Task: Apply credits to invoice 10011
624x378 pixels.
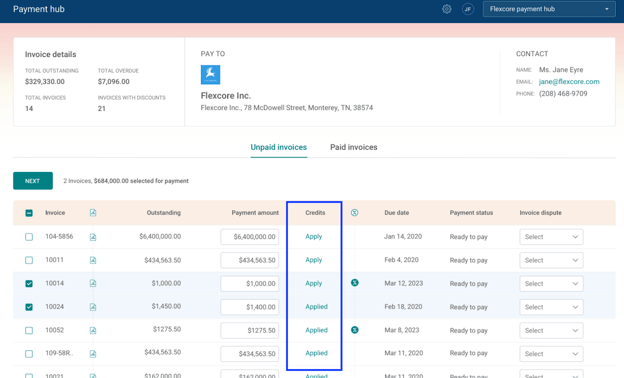Action: pos(314,260)
